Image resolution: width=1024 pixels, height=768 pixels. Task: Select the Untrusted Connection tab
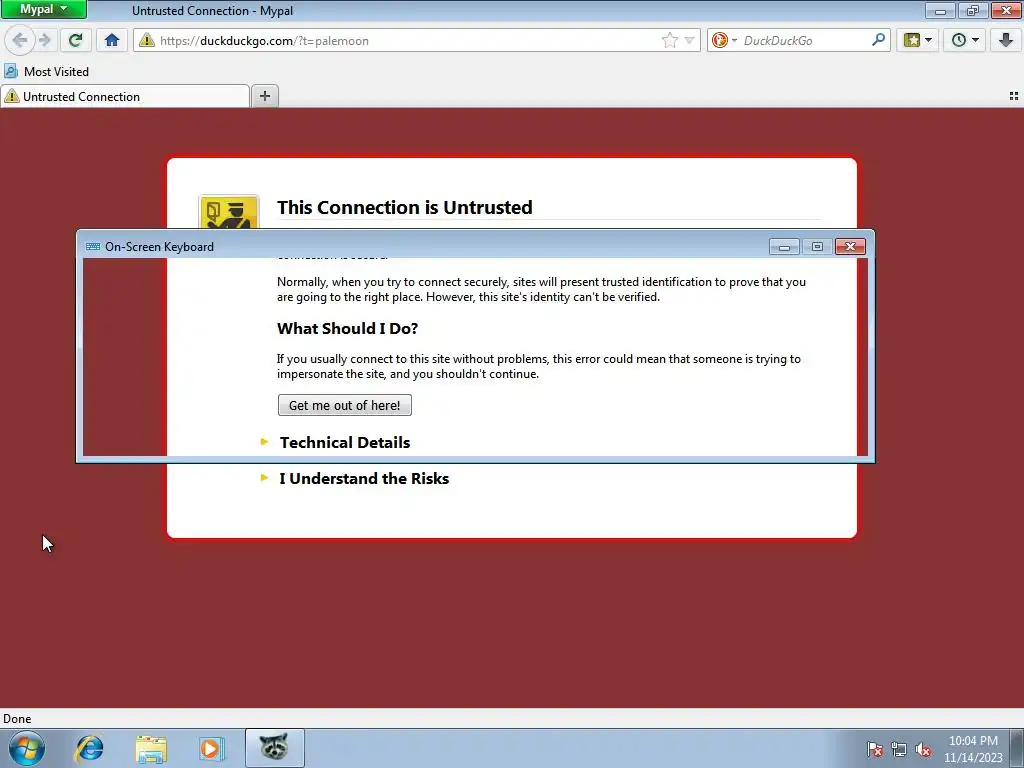point(125,97)
